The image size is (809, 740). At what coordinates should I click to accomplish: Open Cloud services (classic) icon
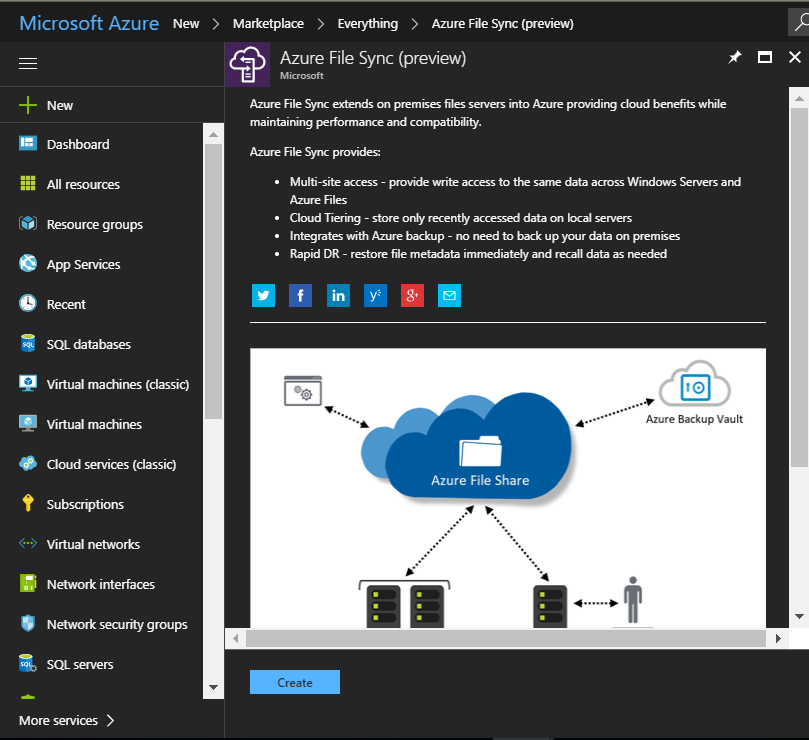pos(28,463)
